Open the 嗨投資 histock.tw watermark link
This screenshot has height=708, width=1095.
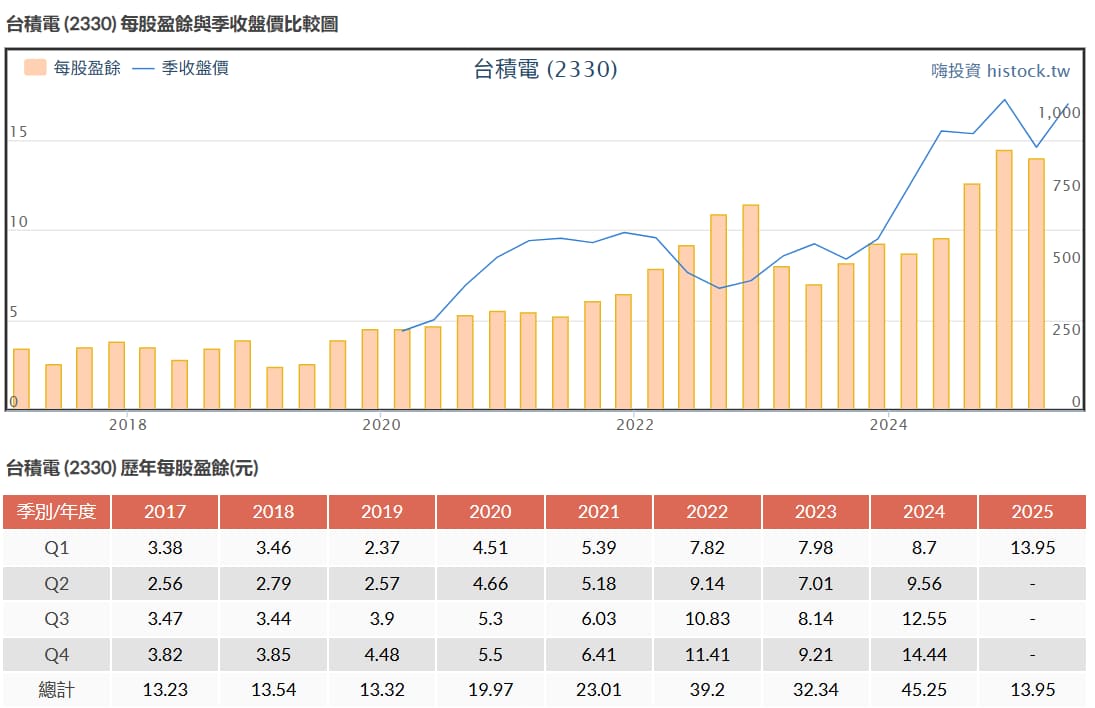coord(1000,71)
